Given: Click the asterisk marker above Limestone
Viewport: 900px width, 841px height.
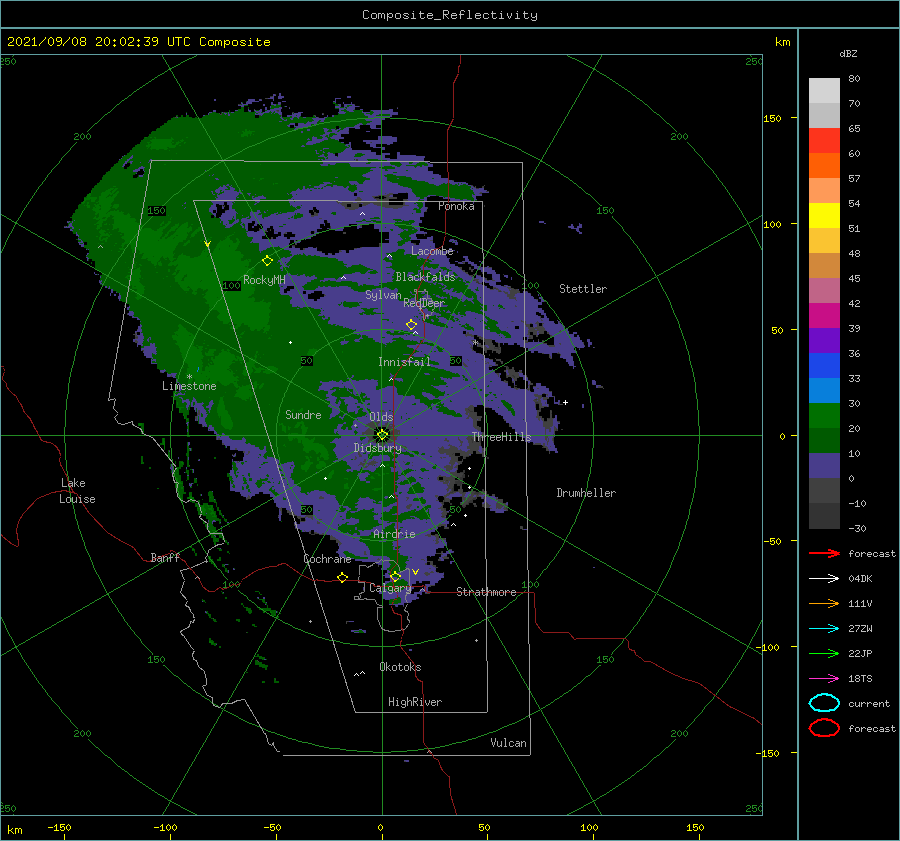Looking at the screenshot, I should [x=189, y=377].
